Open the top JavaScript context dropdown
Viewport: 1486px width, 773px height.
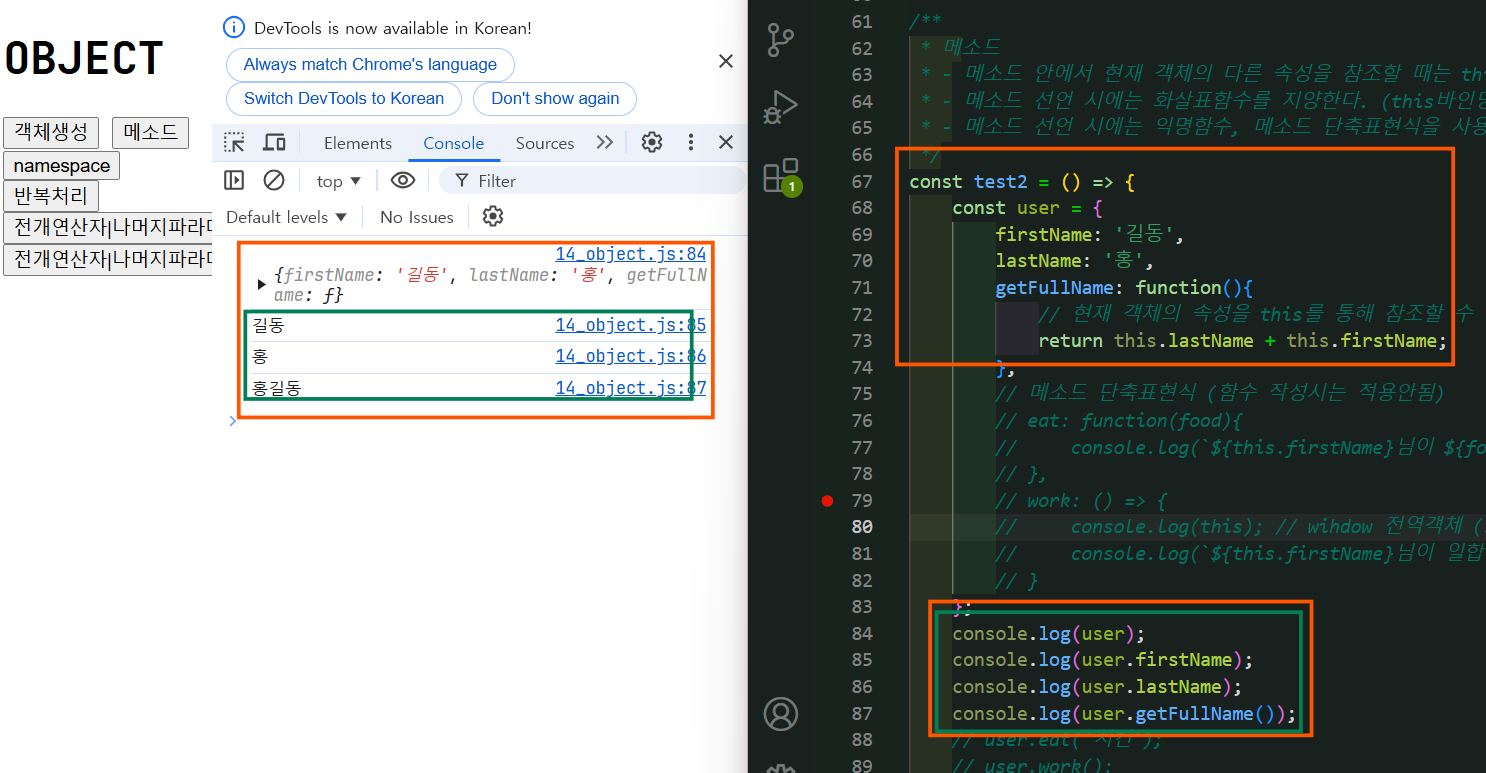[x=339, y=181]
